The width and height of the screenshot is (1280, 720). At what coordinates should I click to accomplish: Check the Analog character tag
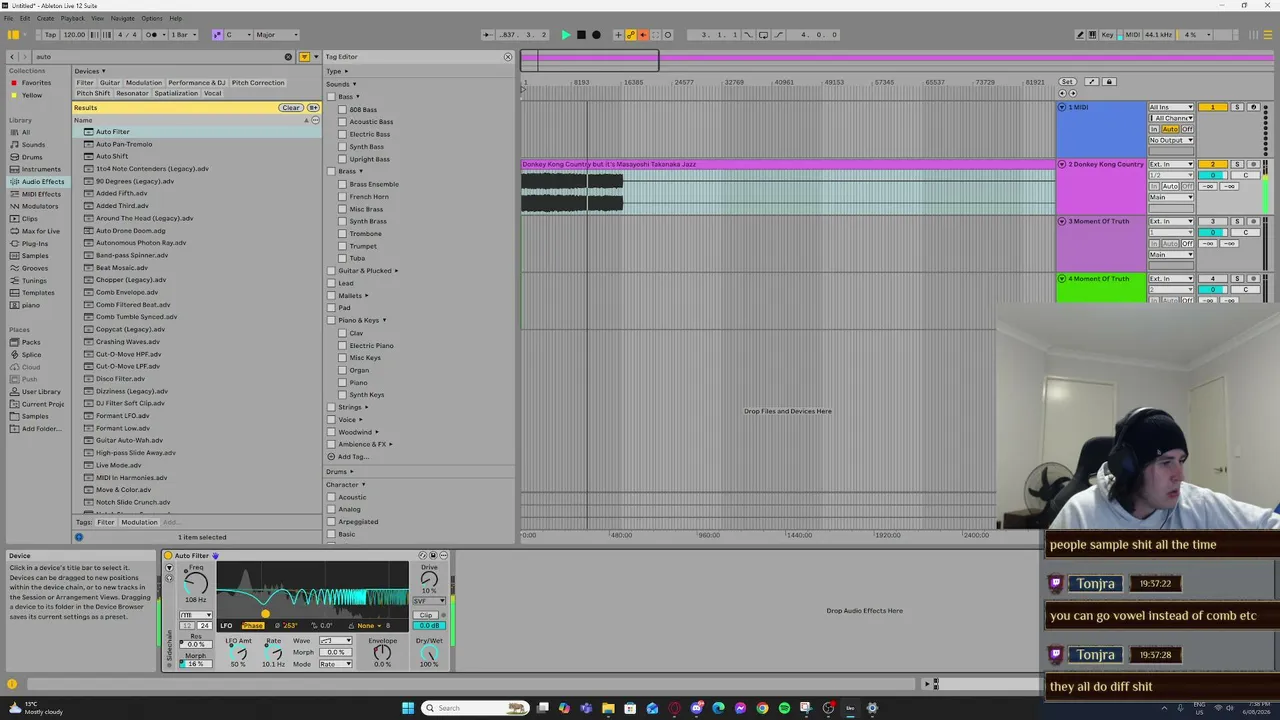(331, 509)
